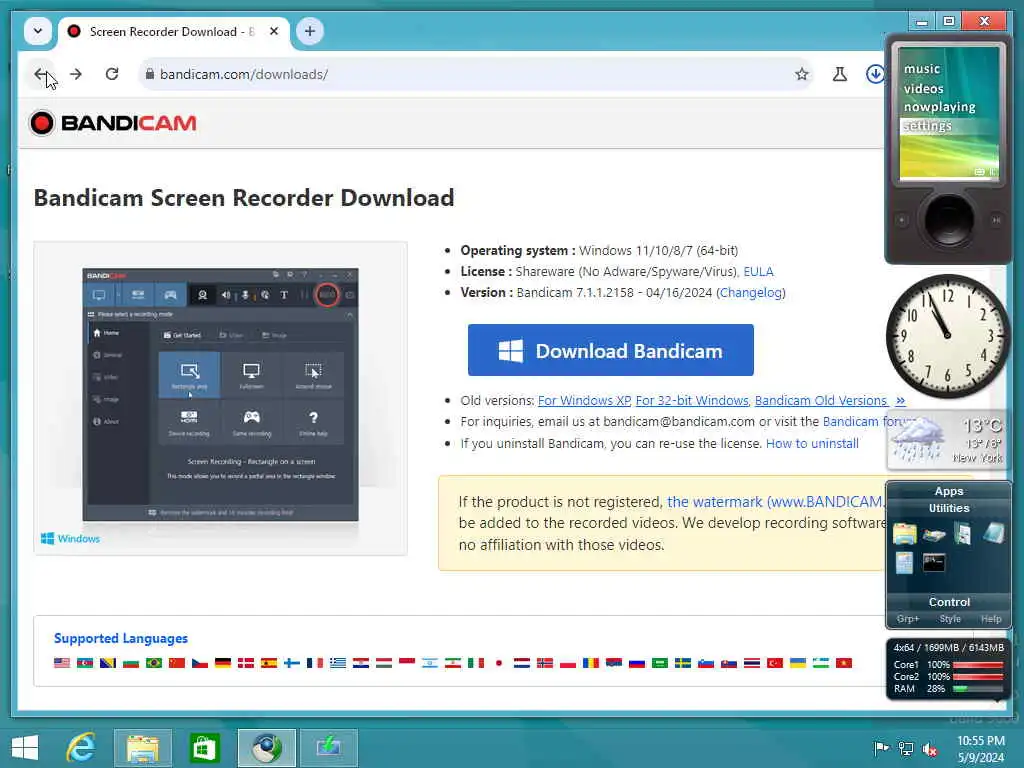The image size is (1024, 768).
Task: Click the Supported Languages heading
Action: point(121,638)
